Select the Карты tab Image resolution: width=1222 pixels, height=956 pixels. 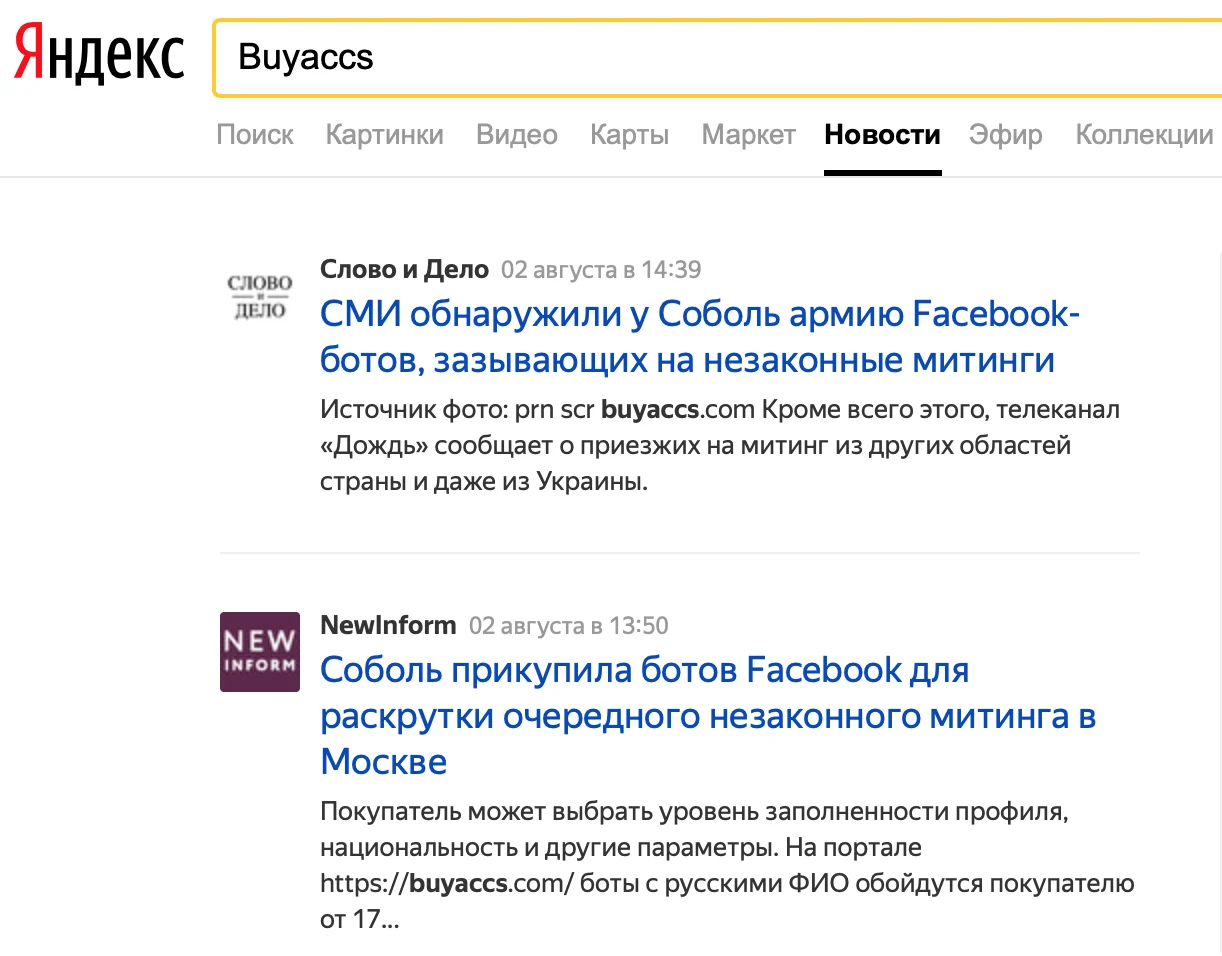tap(630, 135)
